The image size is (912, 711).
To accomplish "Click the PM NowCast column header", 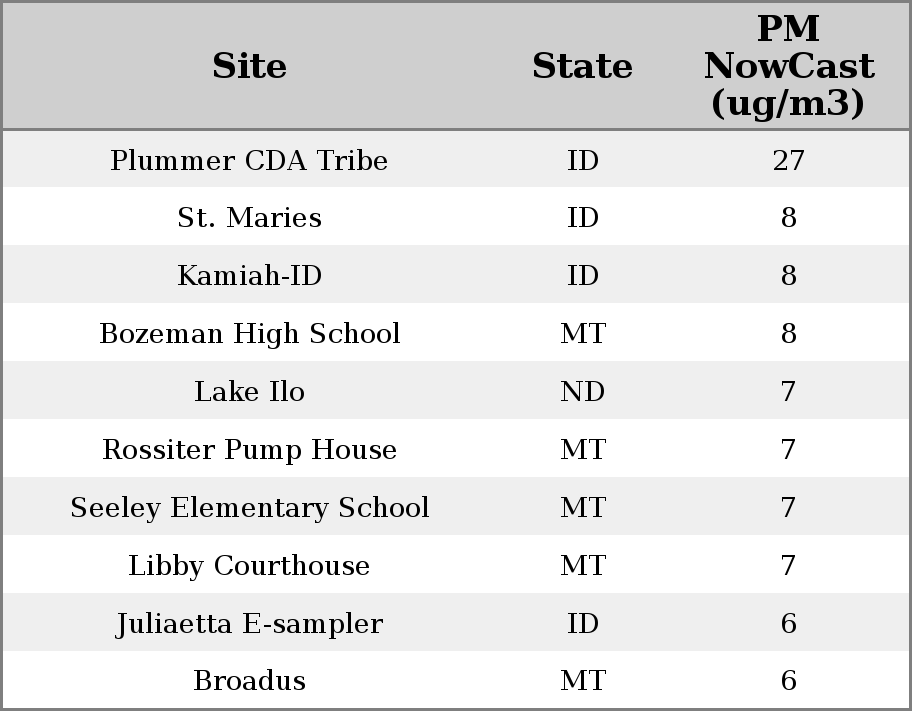I will [788, 66].
